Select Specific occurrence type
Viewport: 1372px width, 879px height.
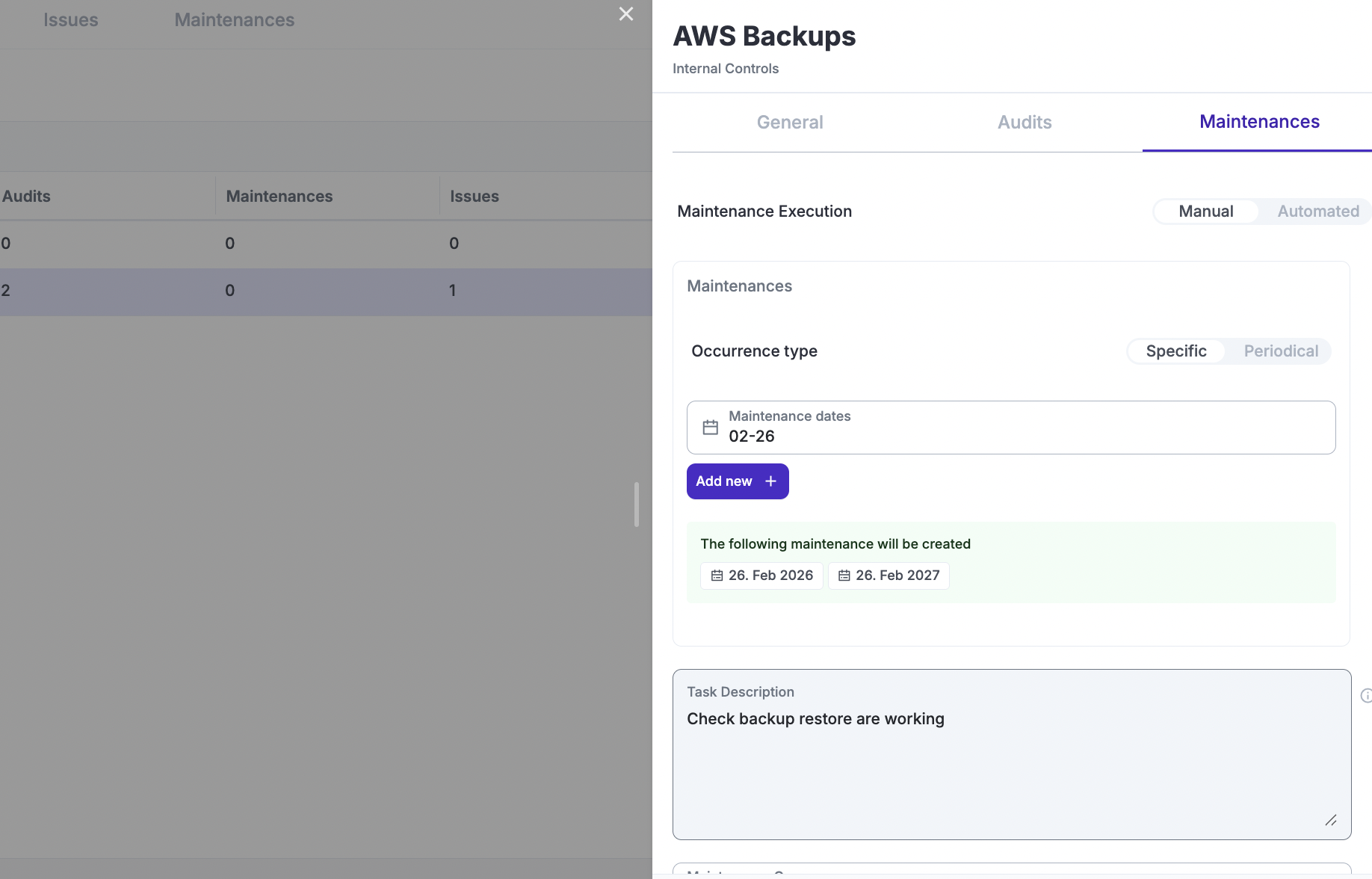(1175, 351)
